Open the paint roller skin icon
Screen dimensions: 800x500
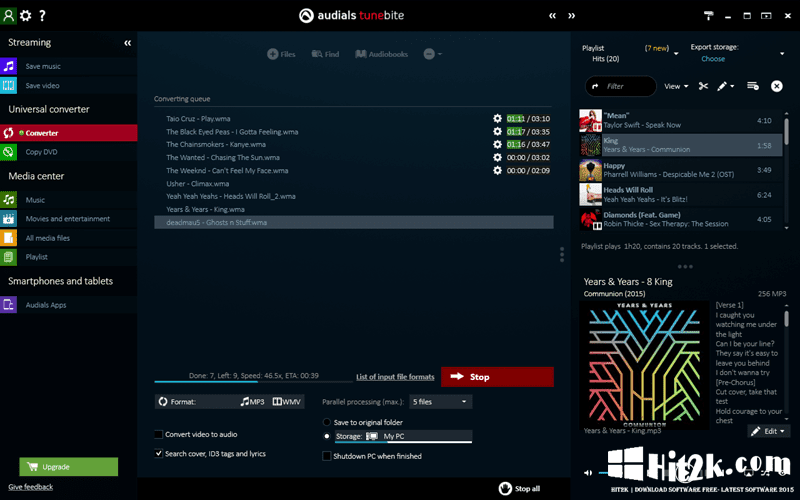(x=709, y=15)
